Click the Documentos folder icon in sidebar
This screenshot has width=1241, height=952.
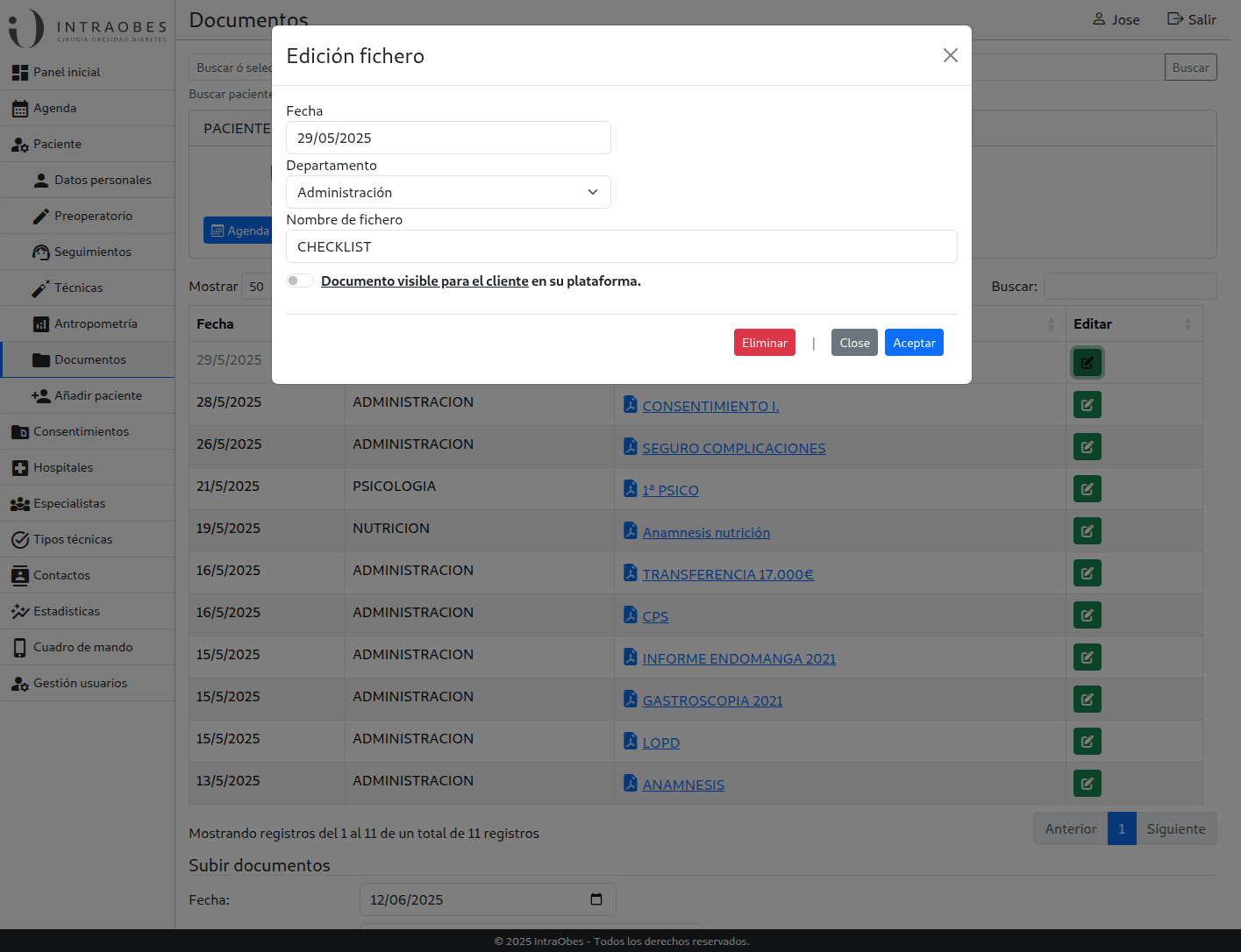coord(41,360)
